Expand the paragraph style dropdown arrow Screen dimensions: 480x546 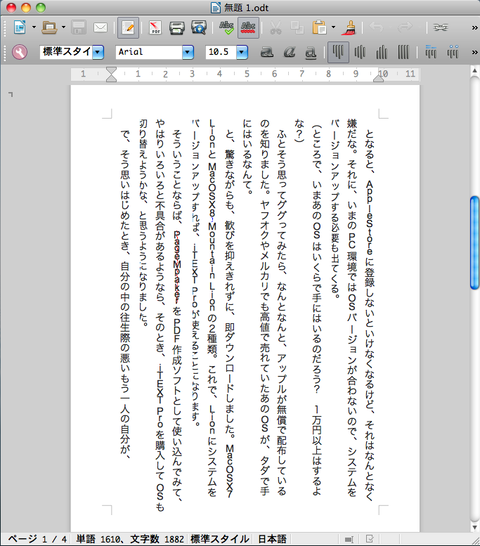tap(98, 52)
